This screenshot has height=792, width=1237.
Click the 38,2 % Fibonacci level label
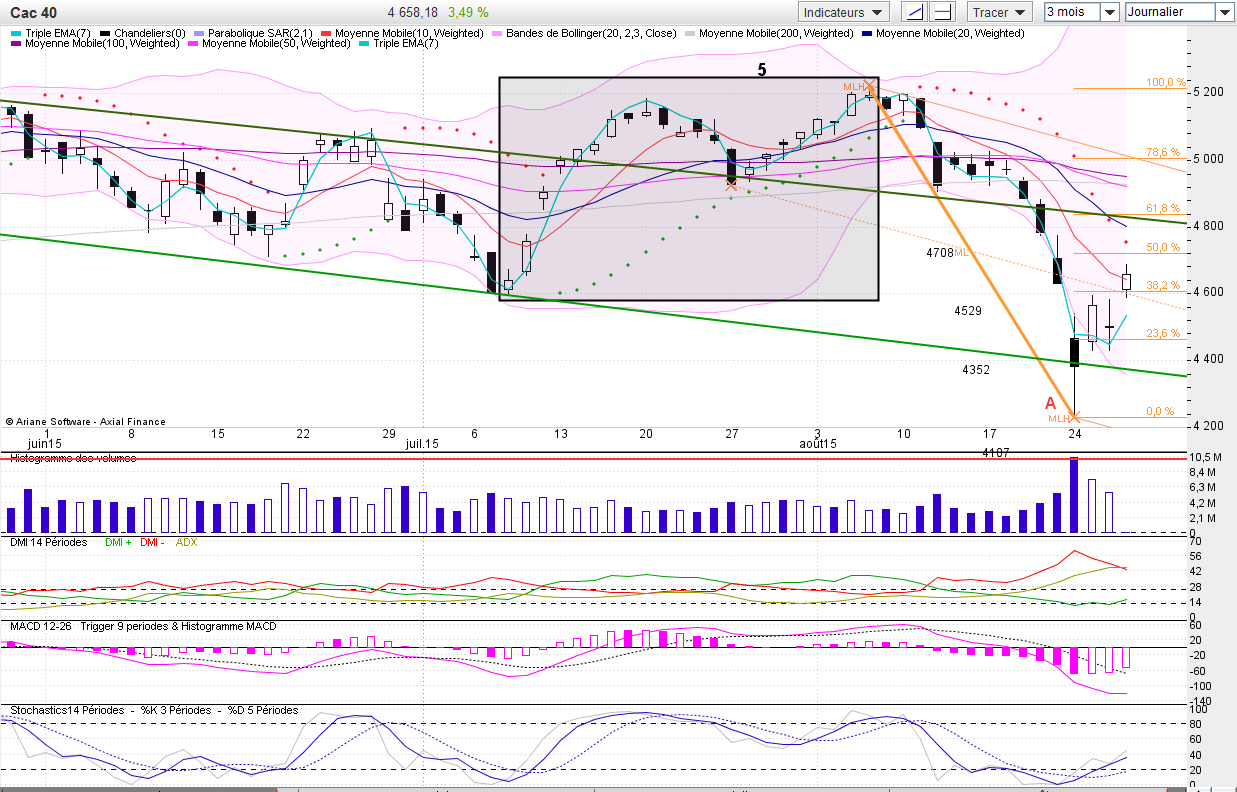click(1165, 285)
